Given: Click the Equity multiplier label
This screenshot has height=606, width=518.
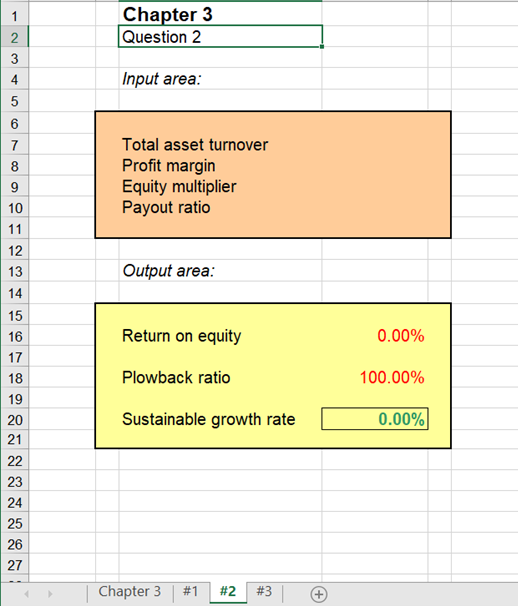Looking at the screenshot, I should pos(179,187).
